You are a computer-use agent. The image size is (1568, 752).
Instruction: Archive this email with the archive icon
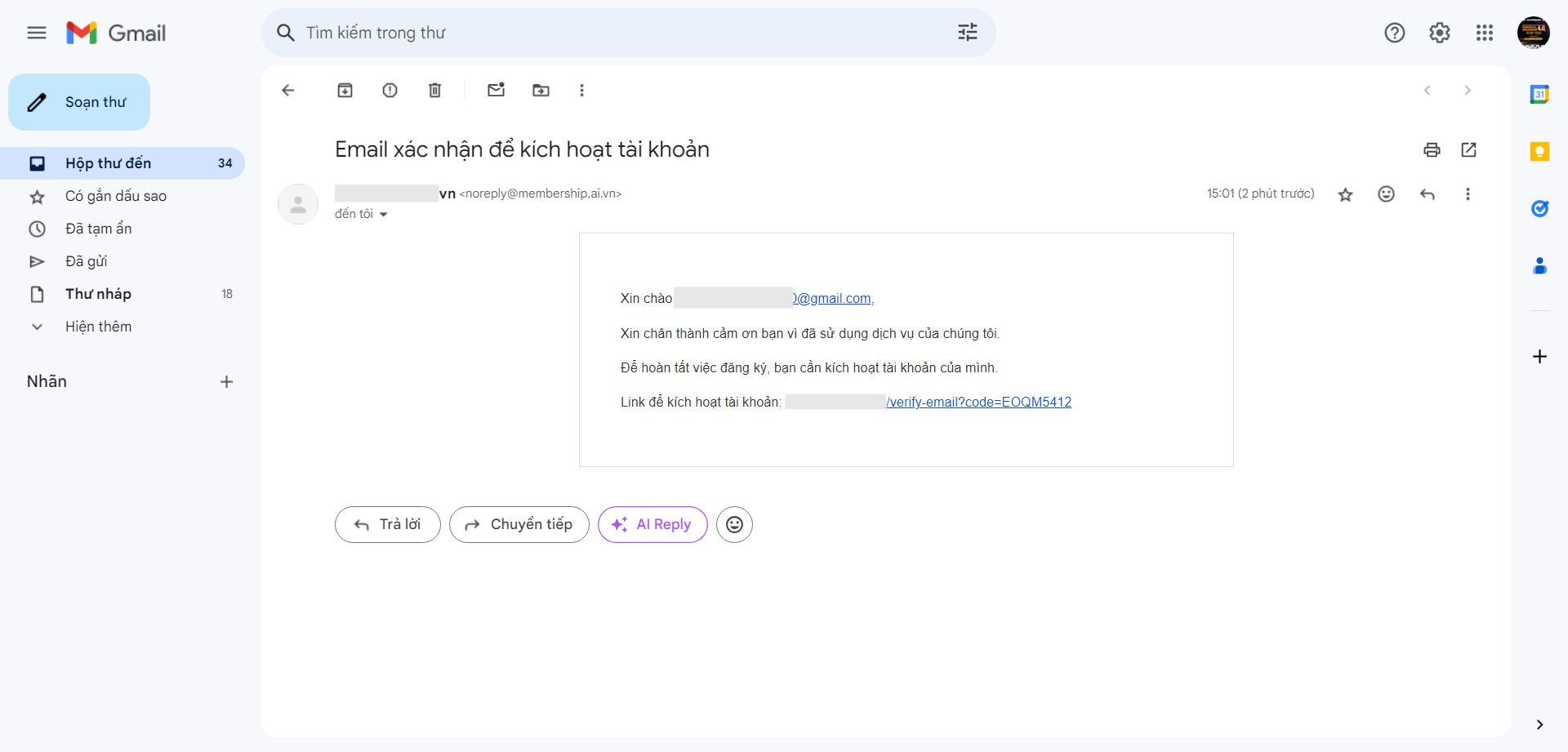[345, 91]
